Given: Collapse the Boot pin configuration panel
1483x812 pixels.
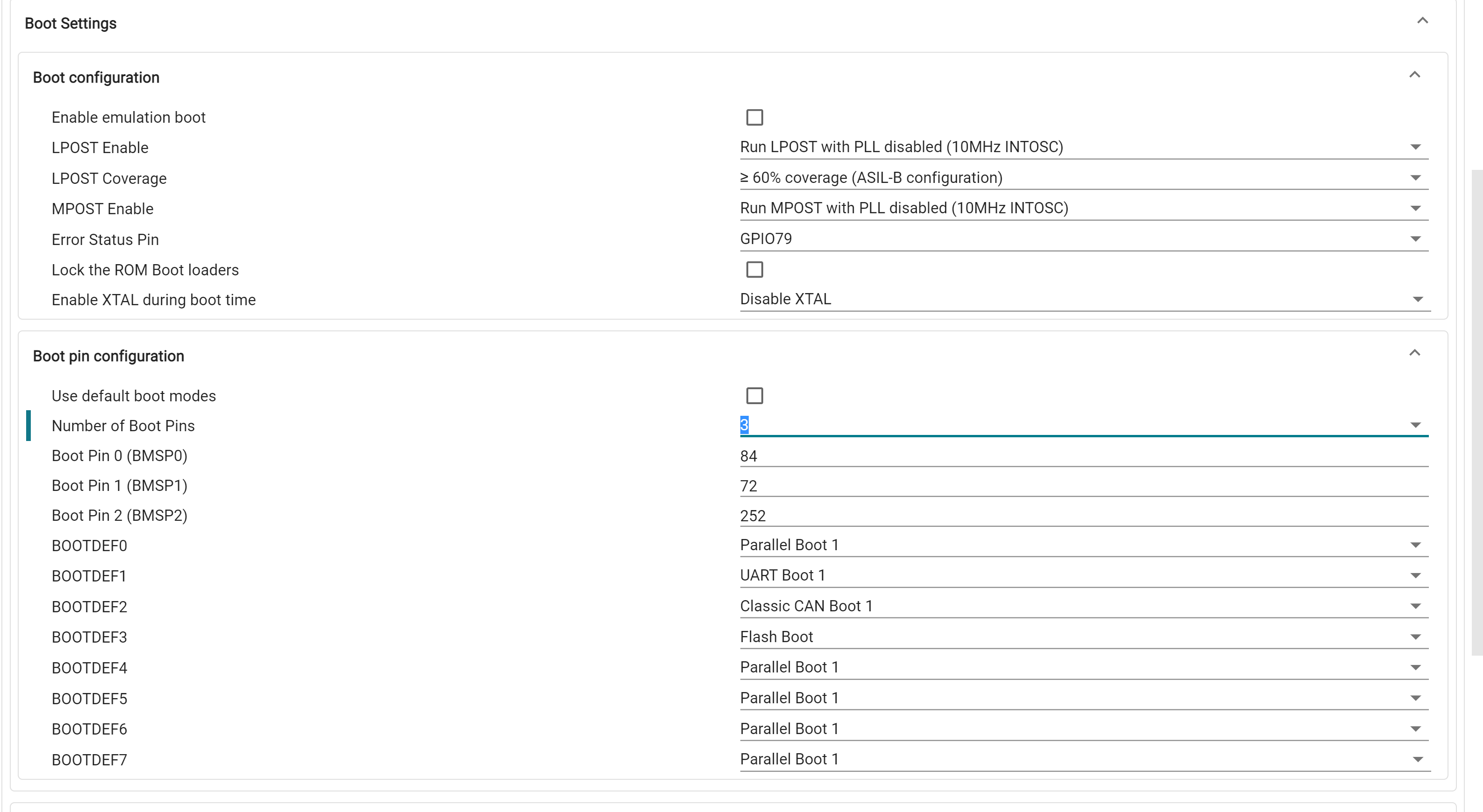Looking at the screenshot, I should [x=1415, y=352].
